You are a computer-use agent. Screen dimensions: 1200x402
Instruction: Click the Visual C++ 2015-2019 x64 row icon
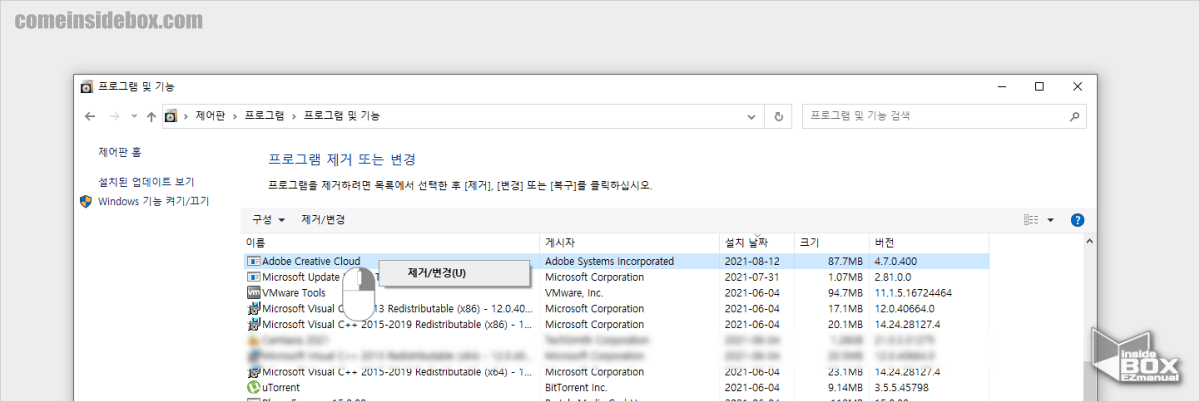tap(253, 372)
